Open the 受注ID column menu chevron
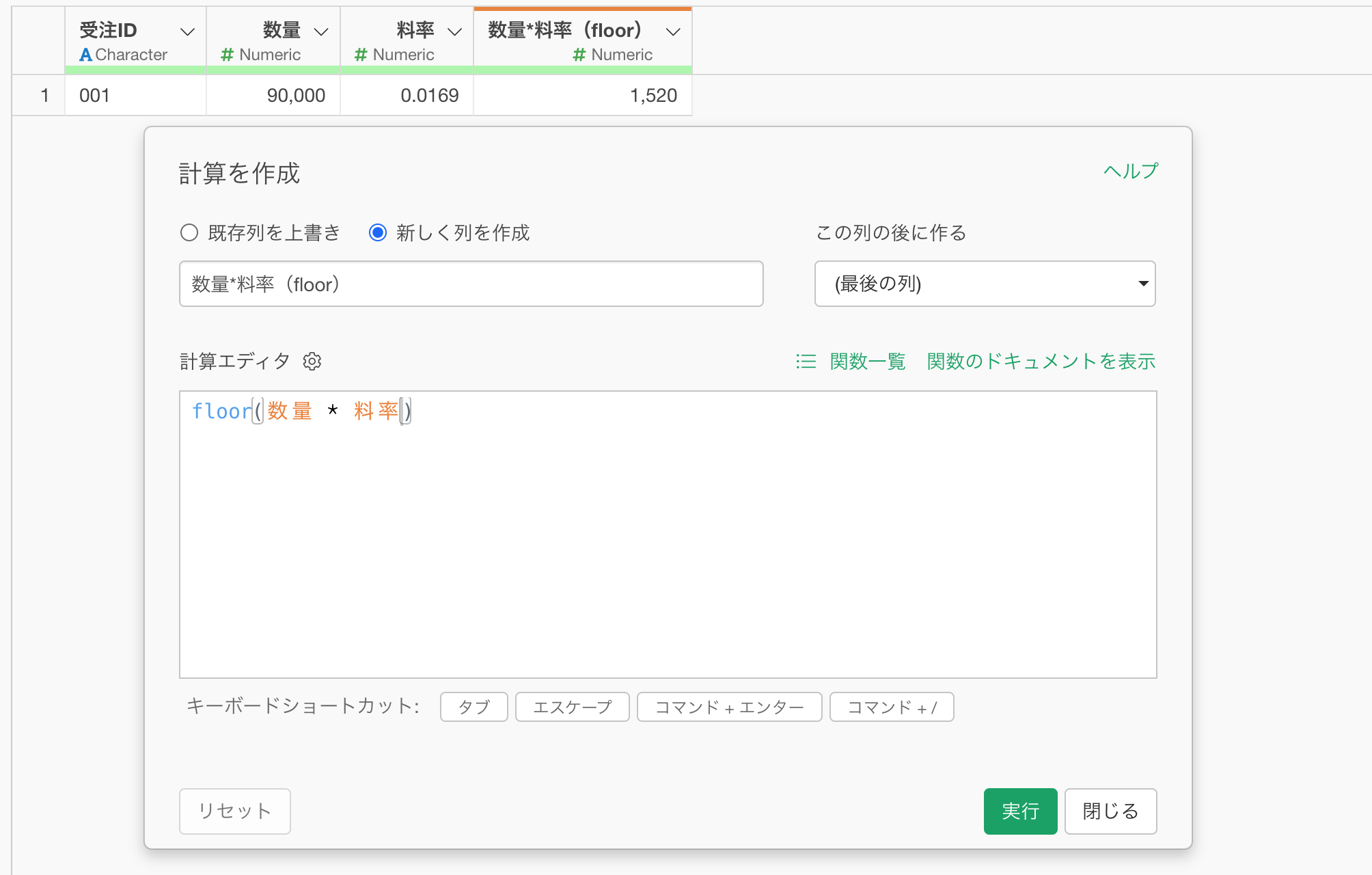Image resolution: width=1372 pixels, height=875 pixels. coord(187,31)
